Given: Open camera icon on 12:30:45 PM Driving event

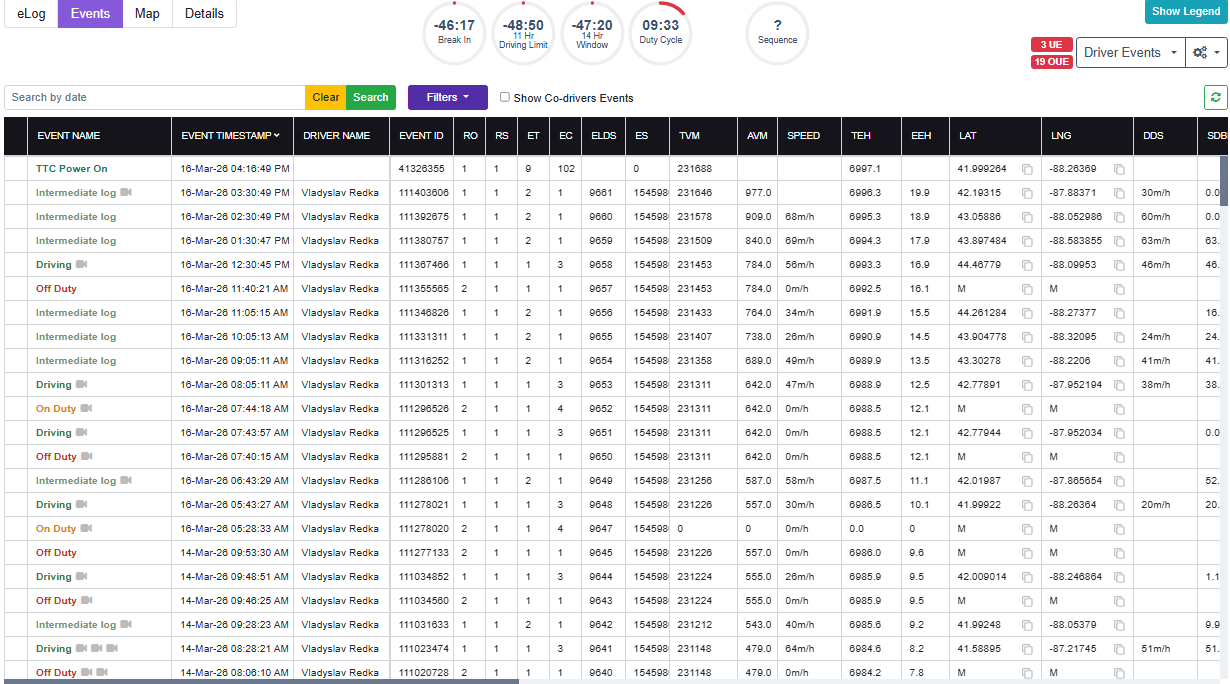Looking at the screenshot, I should click(x=82, y=264).
